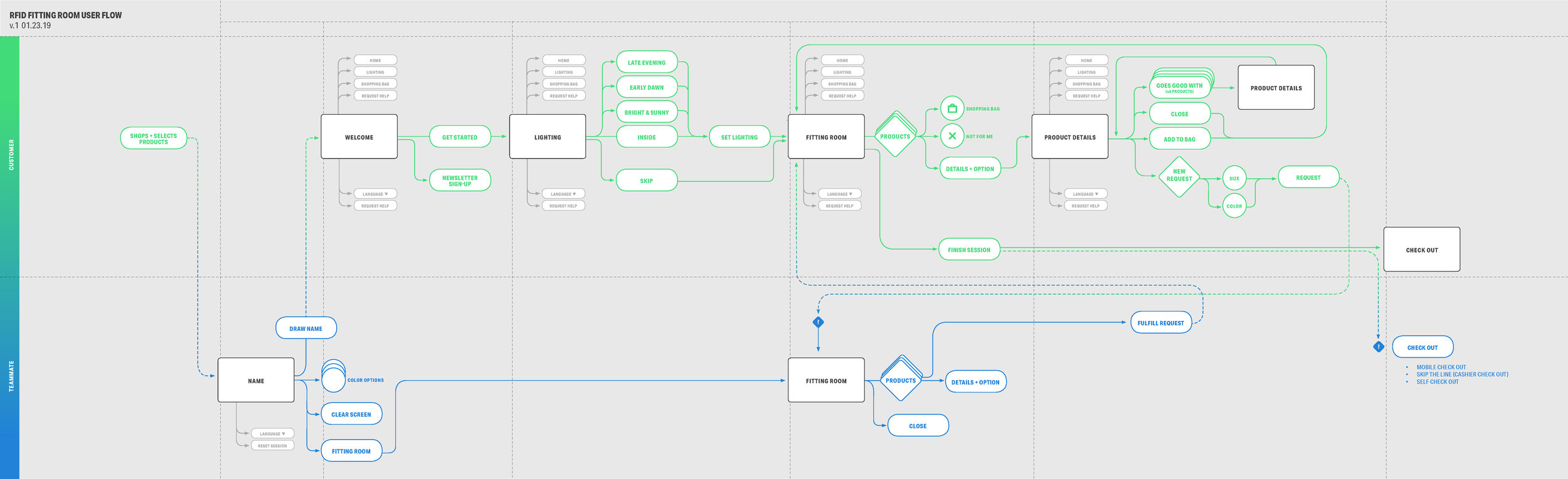This screenshot has width=1568, height=479.
Task: Click the Add to Bag node
Action: point(1179,139)
